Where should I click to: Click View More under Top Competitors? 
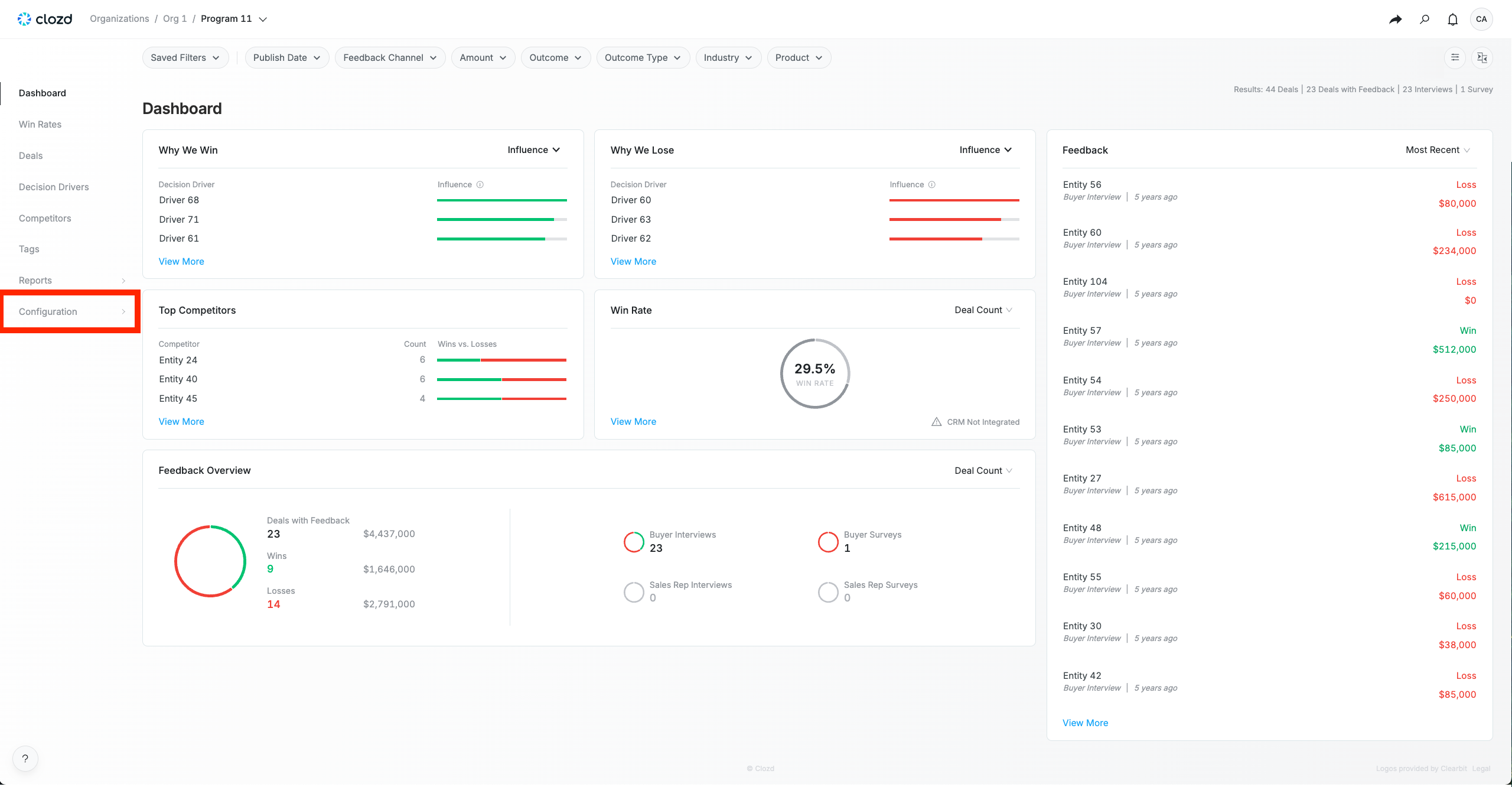click(x=181, y=421)
